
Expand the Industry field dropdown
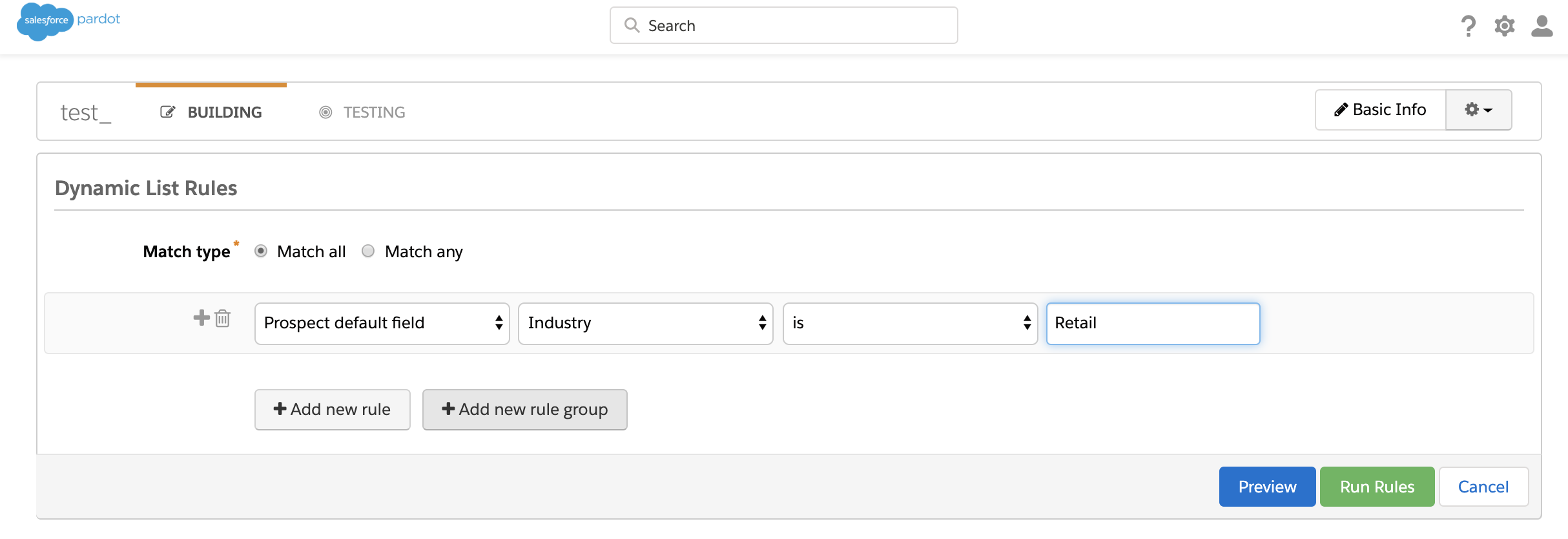coord(645,323)
